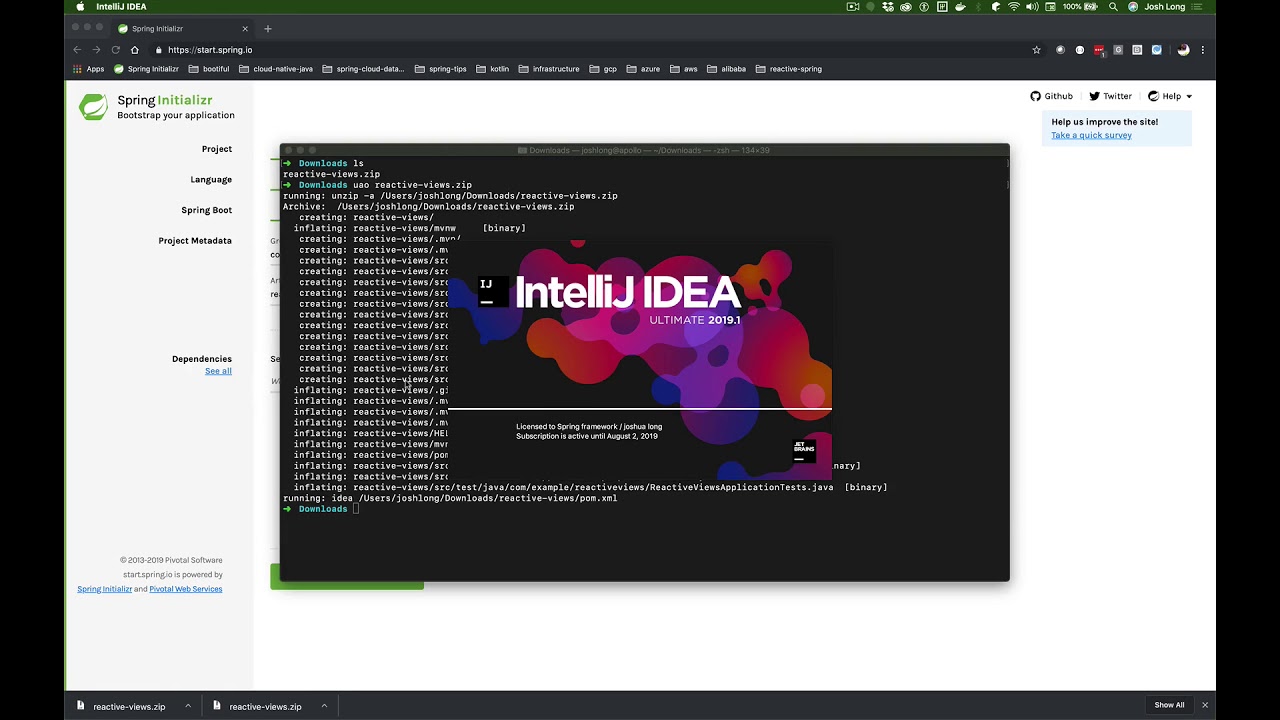Close the Chrome downloads bar
This screenshot has height=720, width=1280.
[1205, 705]
